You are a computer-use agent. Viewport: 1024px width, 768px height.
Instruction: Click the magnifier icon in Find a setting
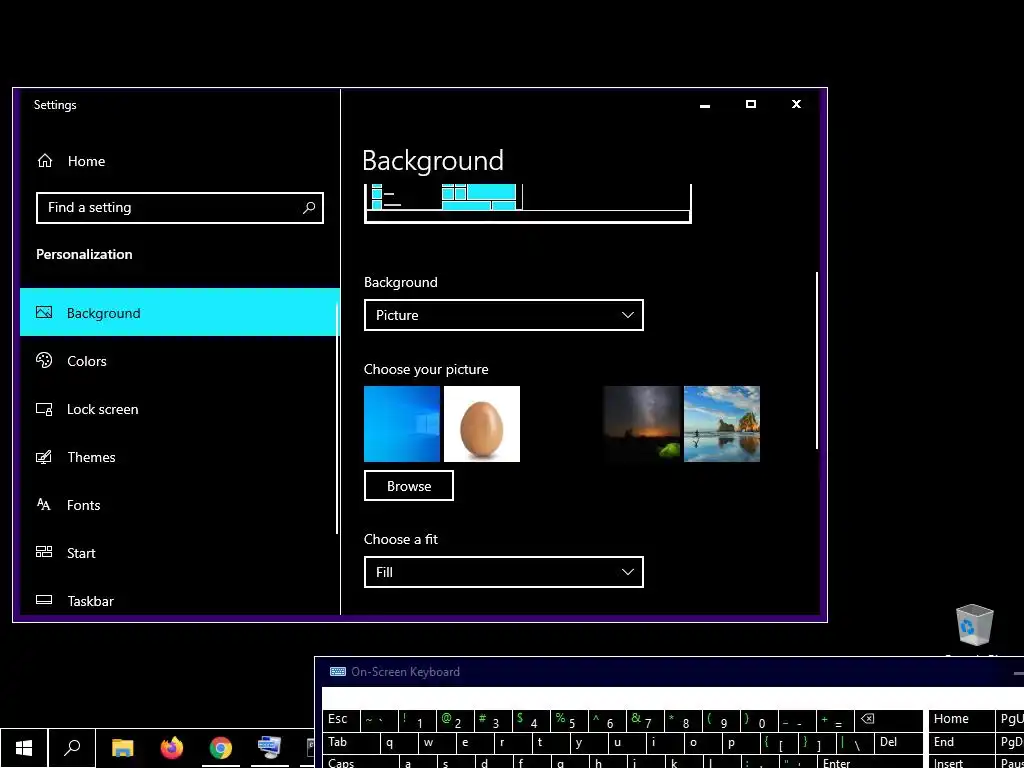[309, 208]
